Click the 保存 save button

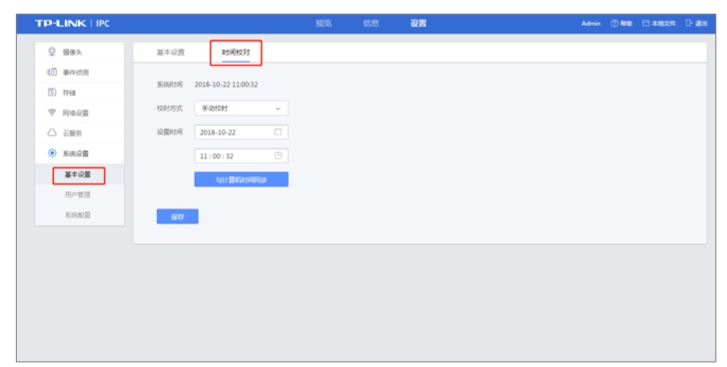pyautogui.click(x=178, y=216)
